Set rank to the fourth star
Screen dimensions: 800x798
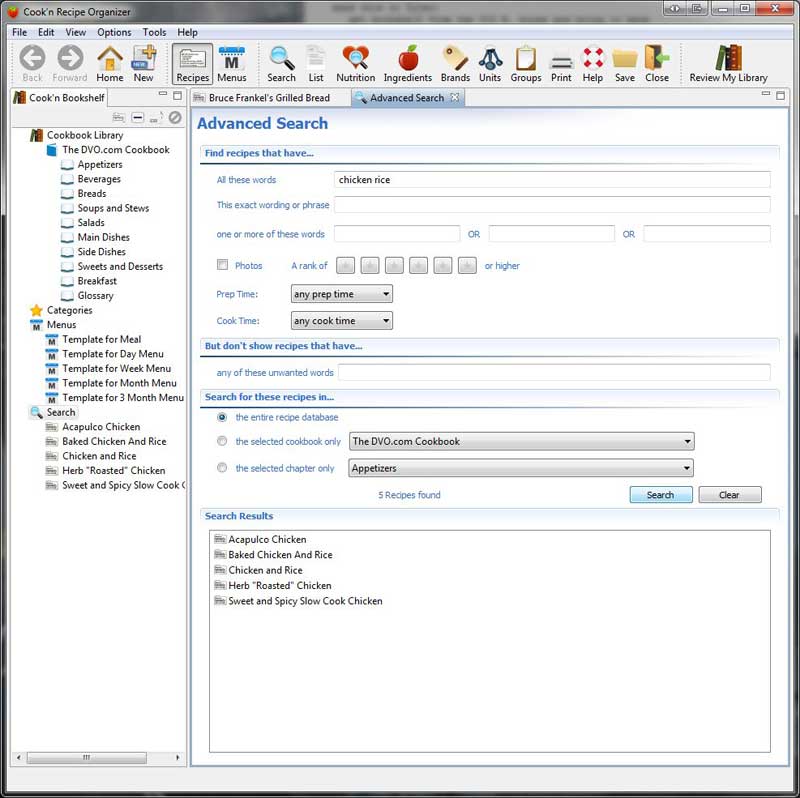[418, 265]
